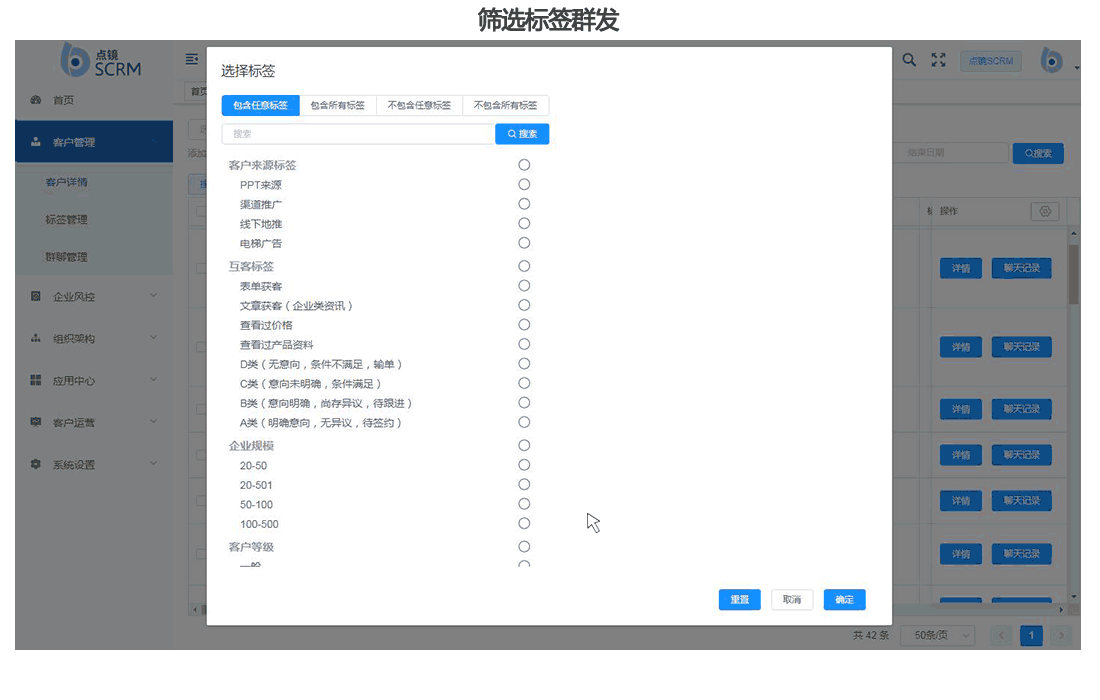Select the 查看过产品资料 tag radio
Screen dimensions: 1100x700
(524, 344)
